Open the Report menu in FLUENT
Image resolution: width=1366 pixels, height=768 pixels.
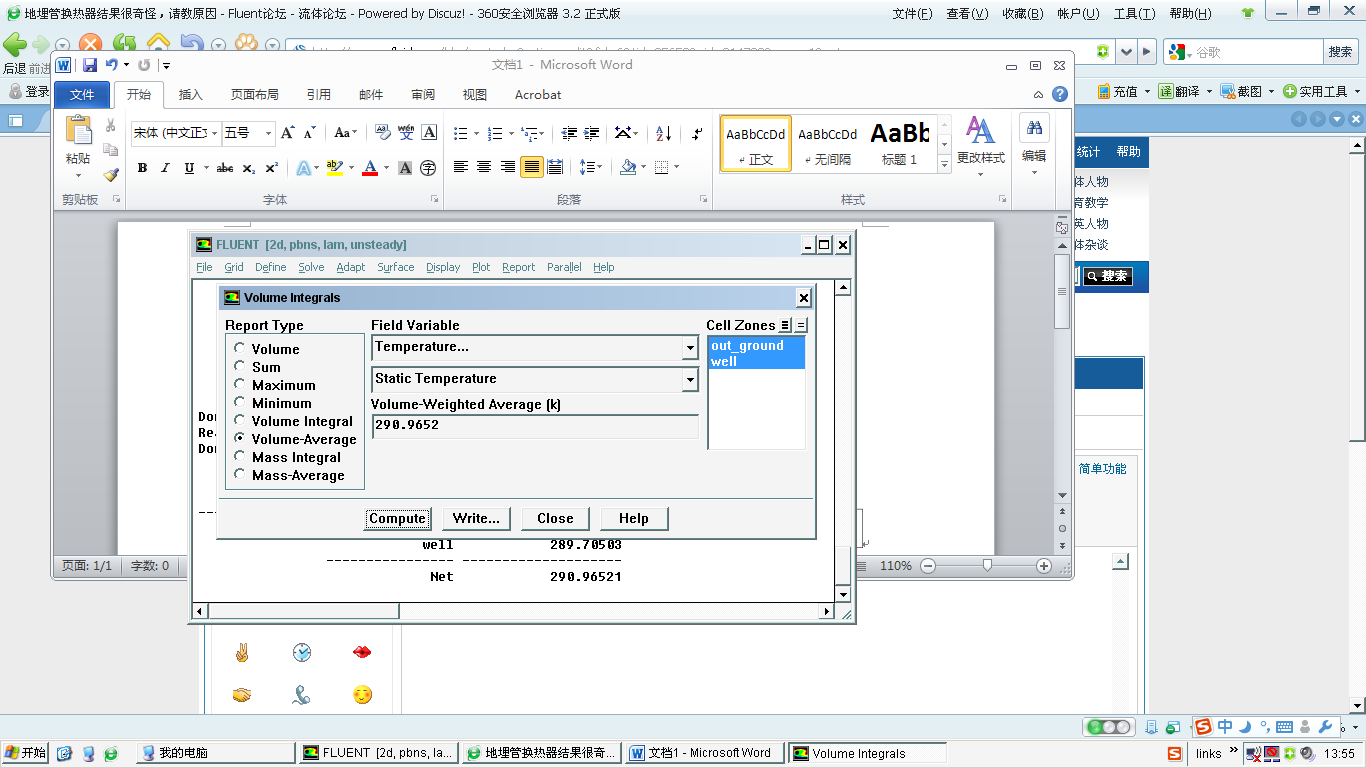click(x=518, y=267)
